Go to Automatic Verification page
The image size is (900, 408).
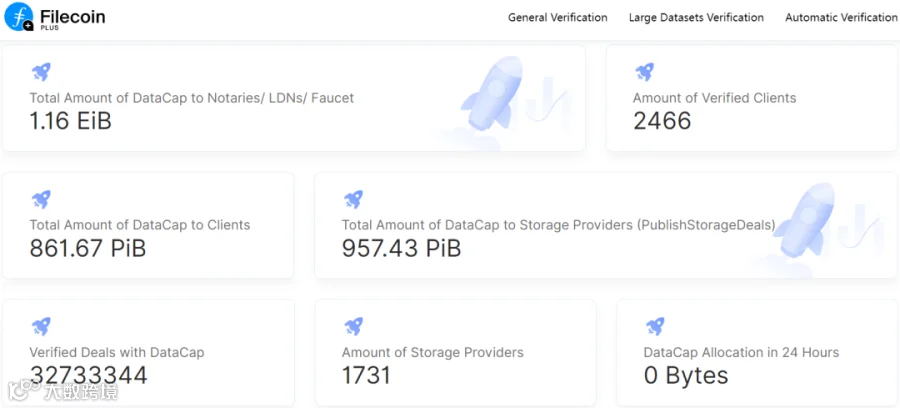[x=841, y=17]
